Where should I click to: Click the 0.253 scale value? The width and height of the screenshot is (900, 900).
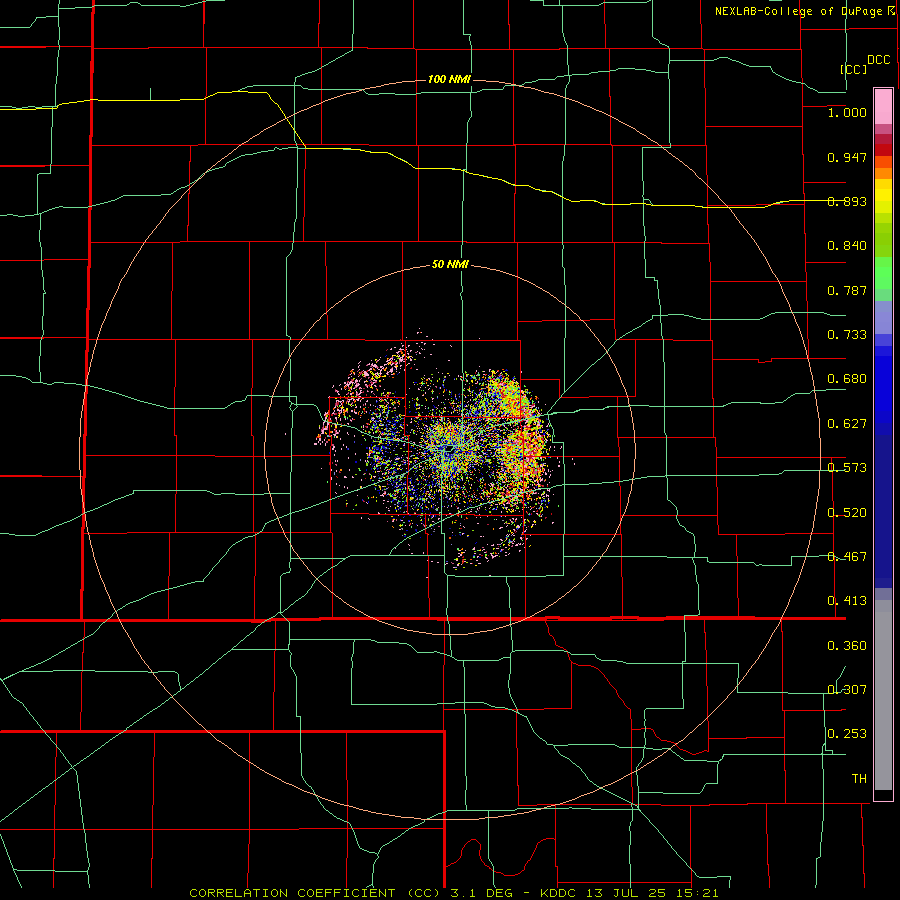click(x=847, y=734)
